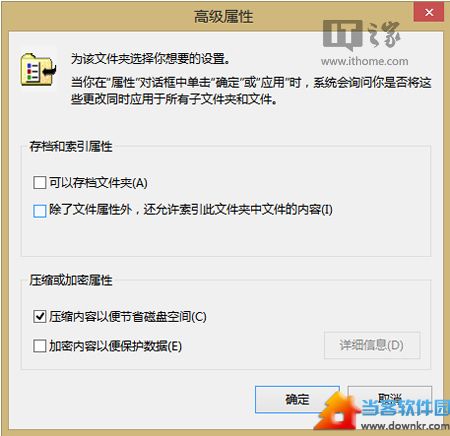Viewport: 450px width, 436px height.
Task: Open the www.ithome.com watermark link
Action: click(365, 61)
